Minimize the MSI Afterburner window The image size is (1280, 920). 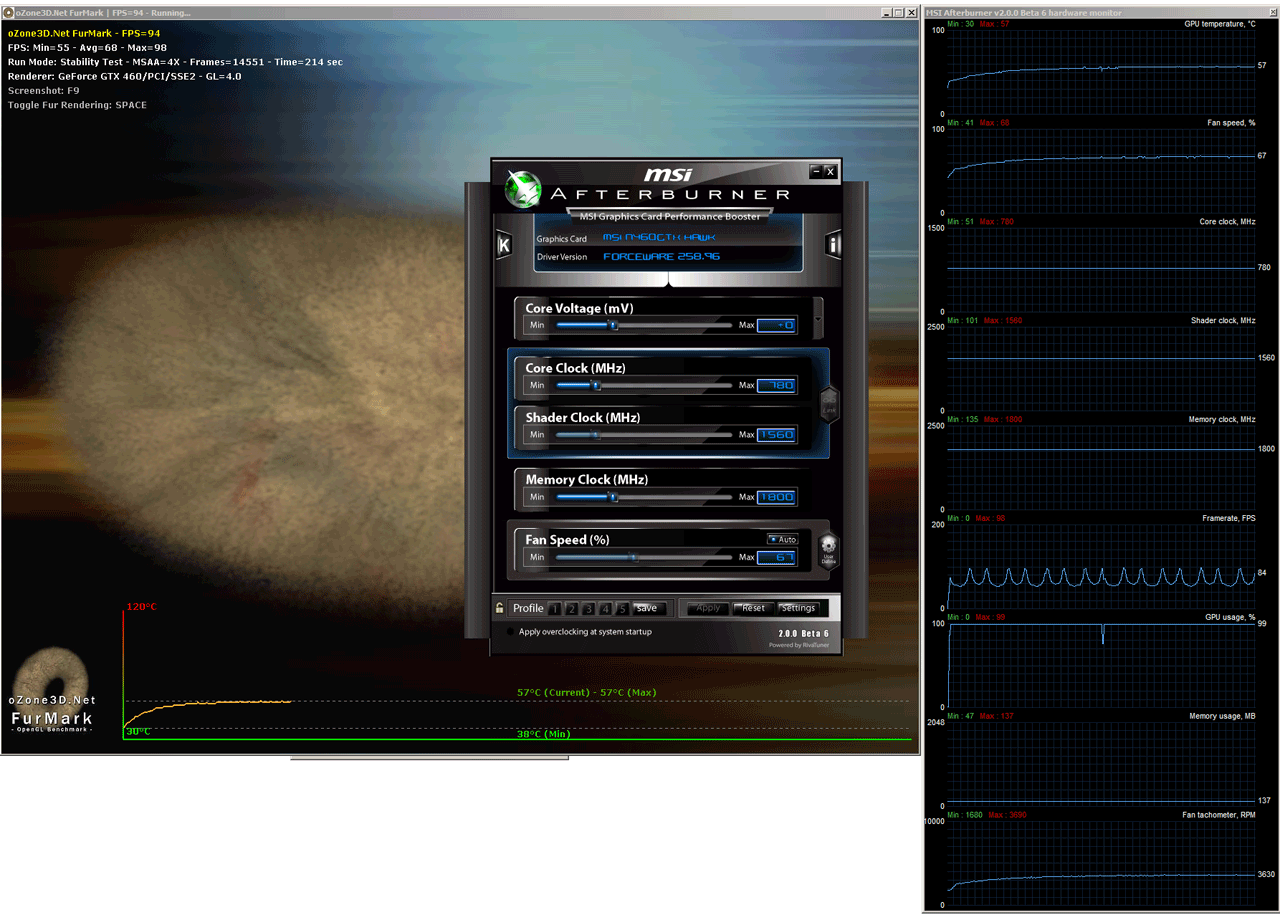pos(815,172)
